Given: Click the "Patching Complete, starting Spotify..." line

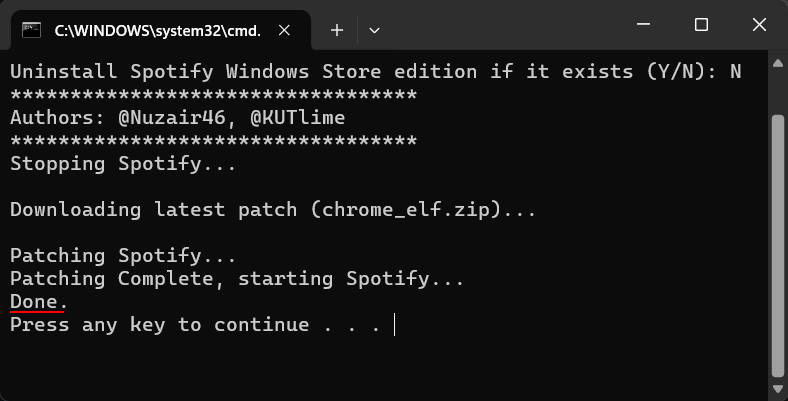Looking at the screenshot, I should [237, 278].
